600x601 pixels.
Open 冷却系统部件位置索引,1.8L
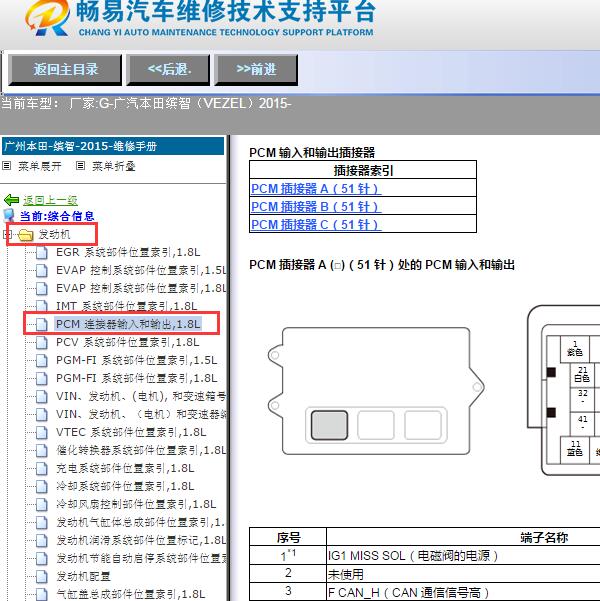coord(125,486)
